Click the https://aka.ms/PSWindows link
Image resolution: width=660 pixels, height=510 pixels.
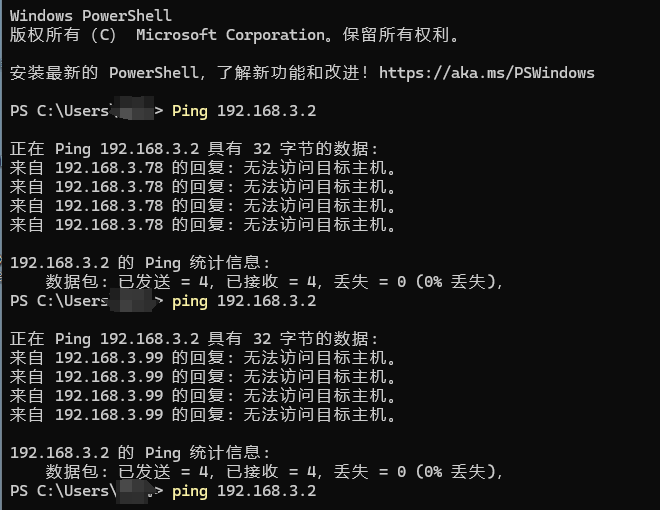pos(487,73)
